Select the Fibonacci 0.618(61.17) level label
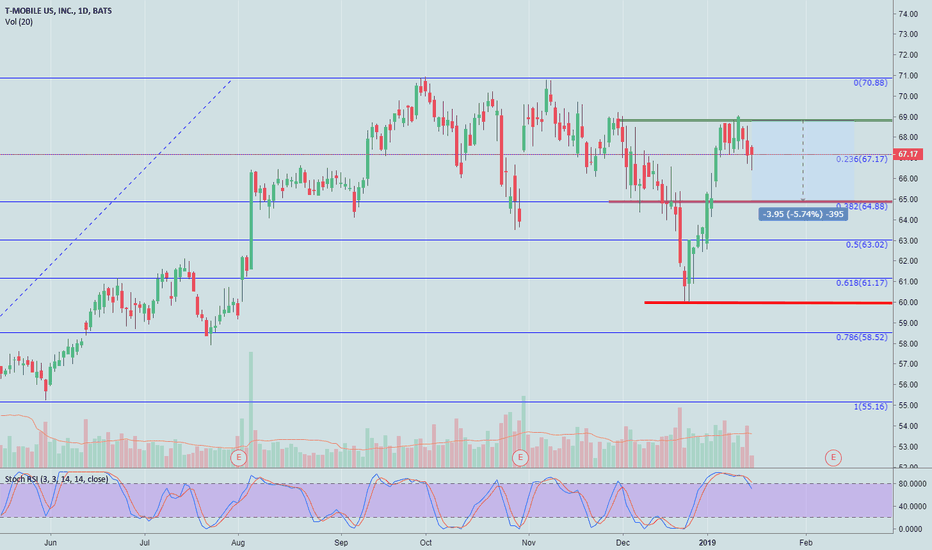This screenshot has width=932, height=550. coord(862,282)
